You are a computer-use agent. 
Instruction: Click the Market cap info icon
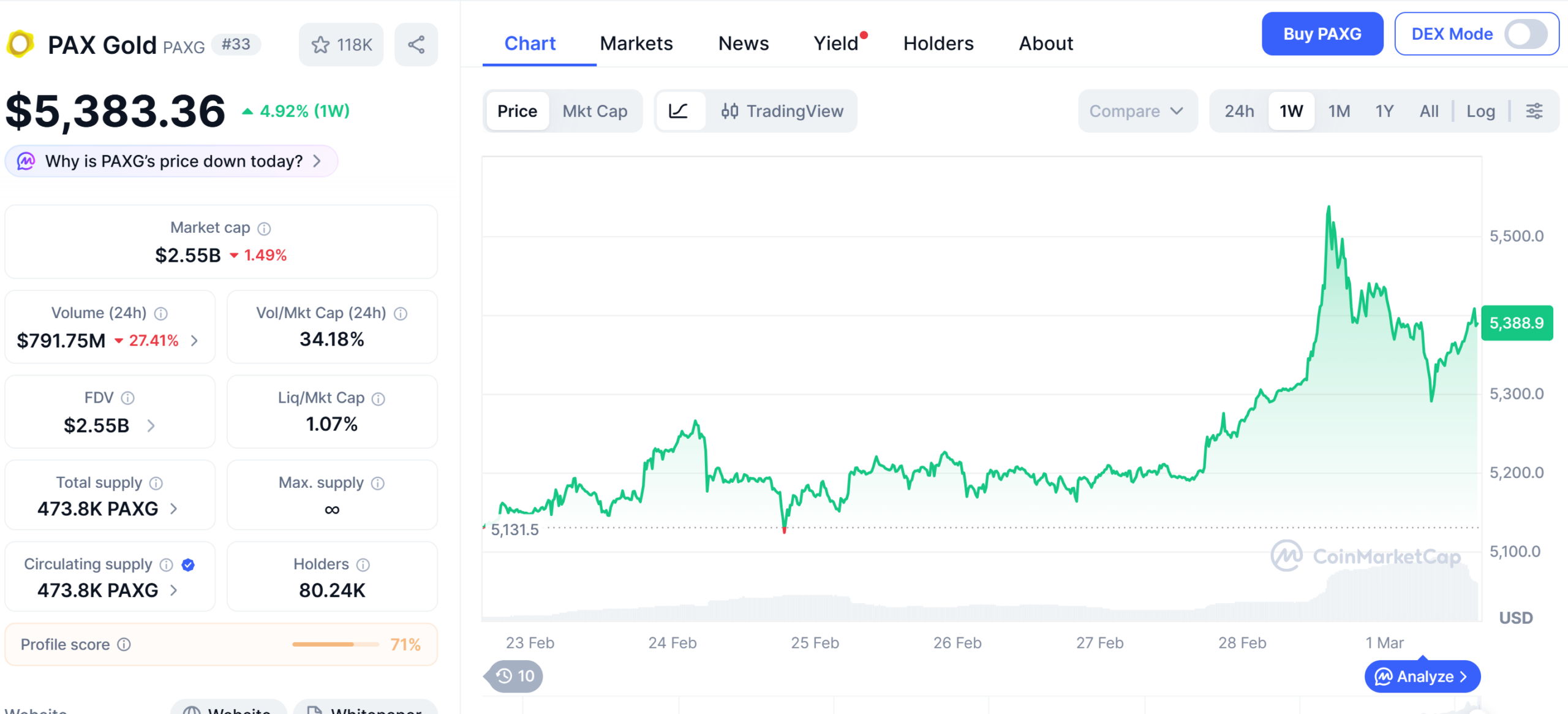click(264, 228)
